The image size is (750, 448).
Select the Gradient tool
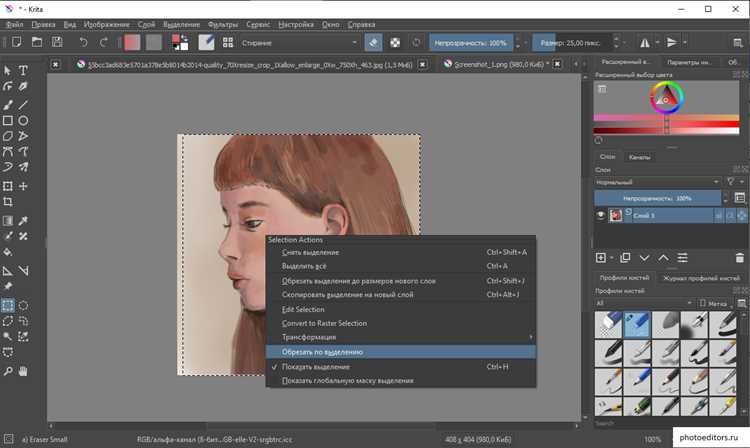point(8,220)
